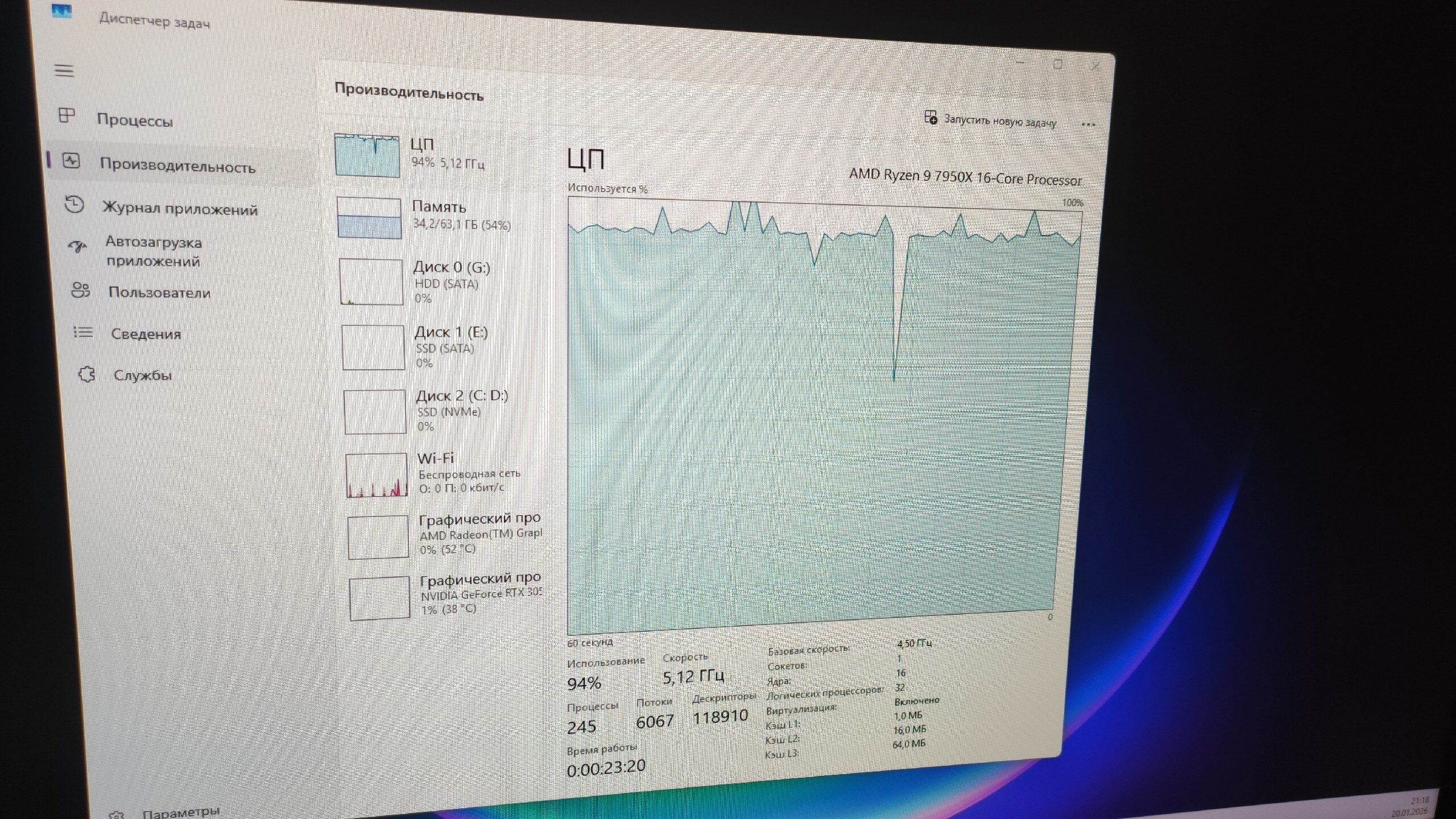The height and width of the screenshot is (819, 1456).
Task: Click the hamburger navigation menu icon
Action: tap(64, 71)
